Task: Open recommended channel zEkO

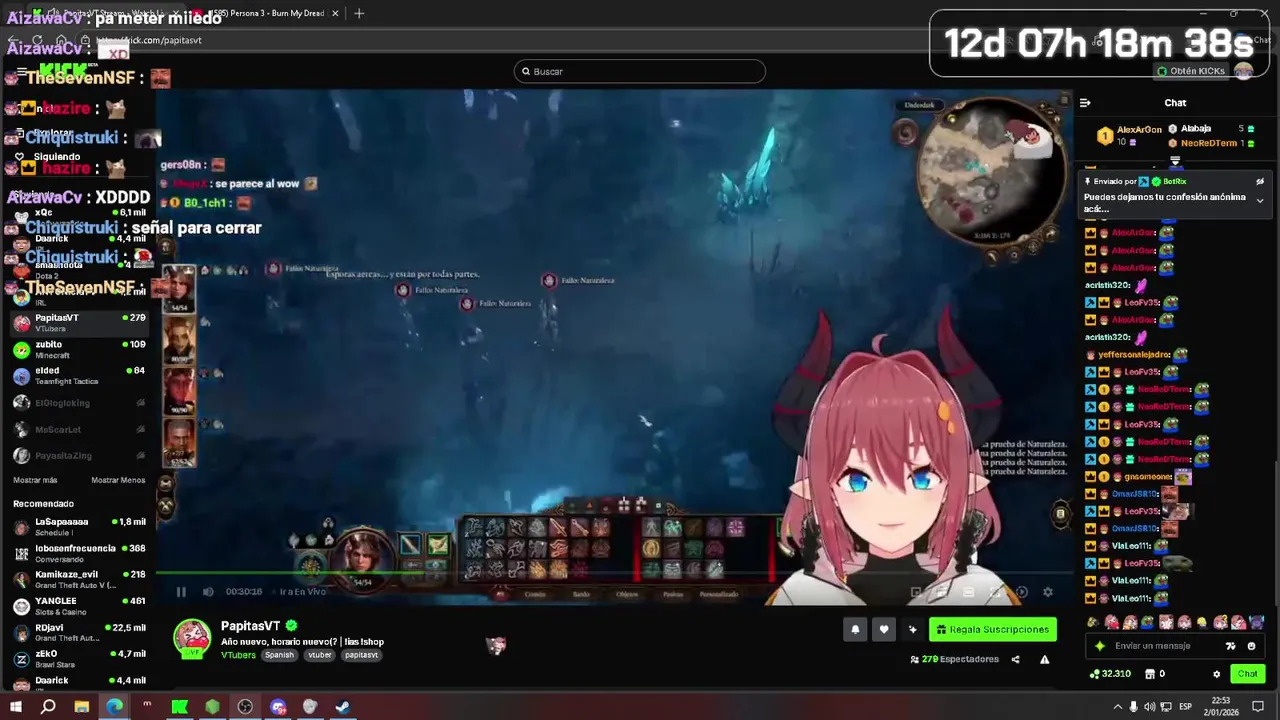Action: click(x=78, y=659)
